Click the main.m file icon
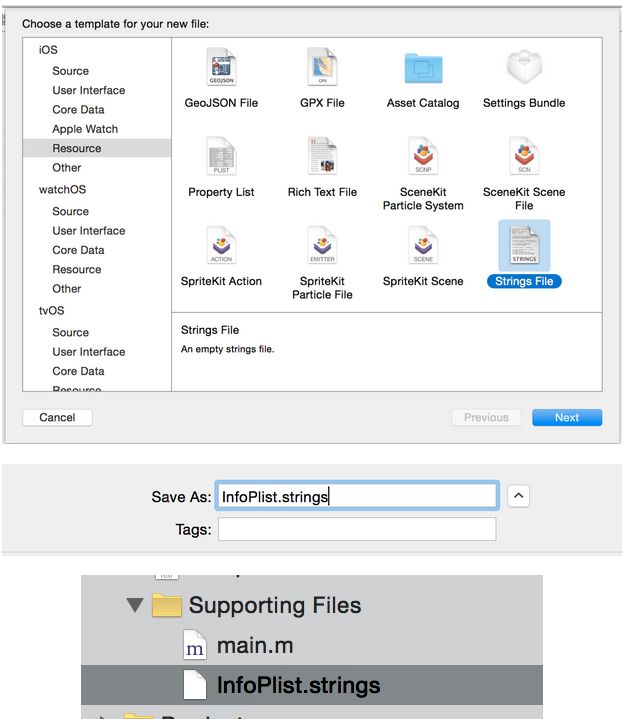 [x=195, y=645]
